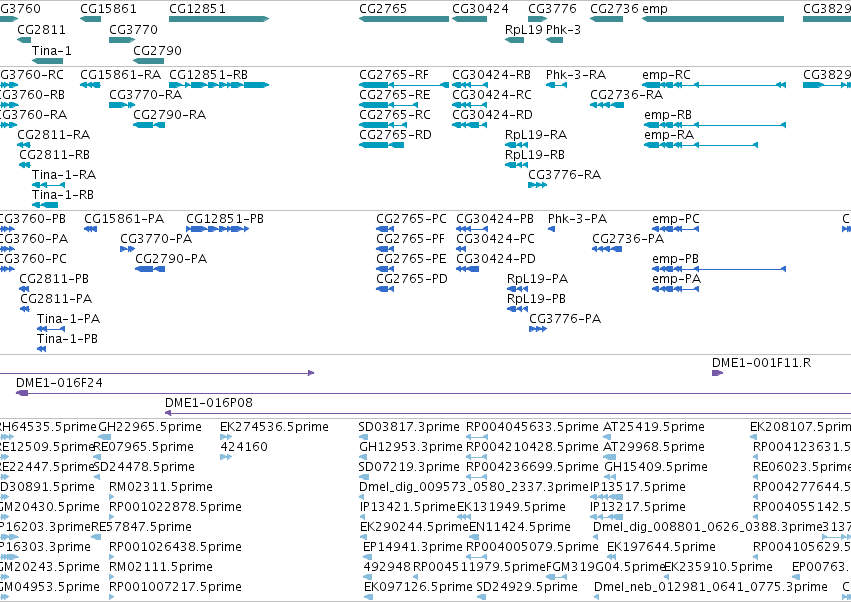The width and height of the screenshot is (851, 602).
Task: Click the CG12851-RB transcript label
Action: [208, 74]
